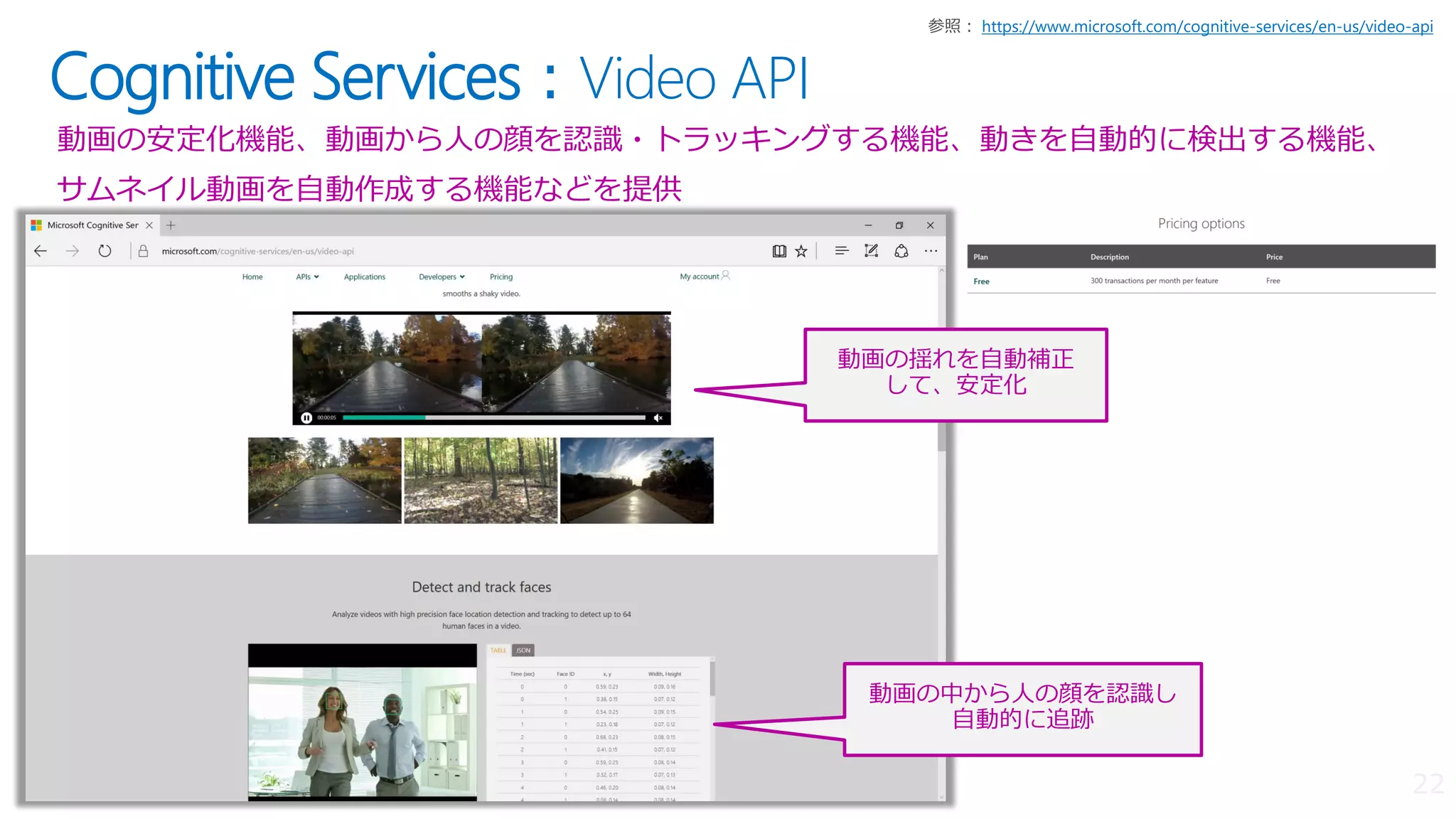
Task: Click the browser back arrow
Action: coord(41,251)
